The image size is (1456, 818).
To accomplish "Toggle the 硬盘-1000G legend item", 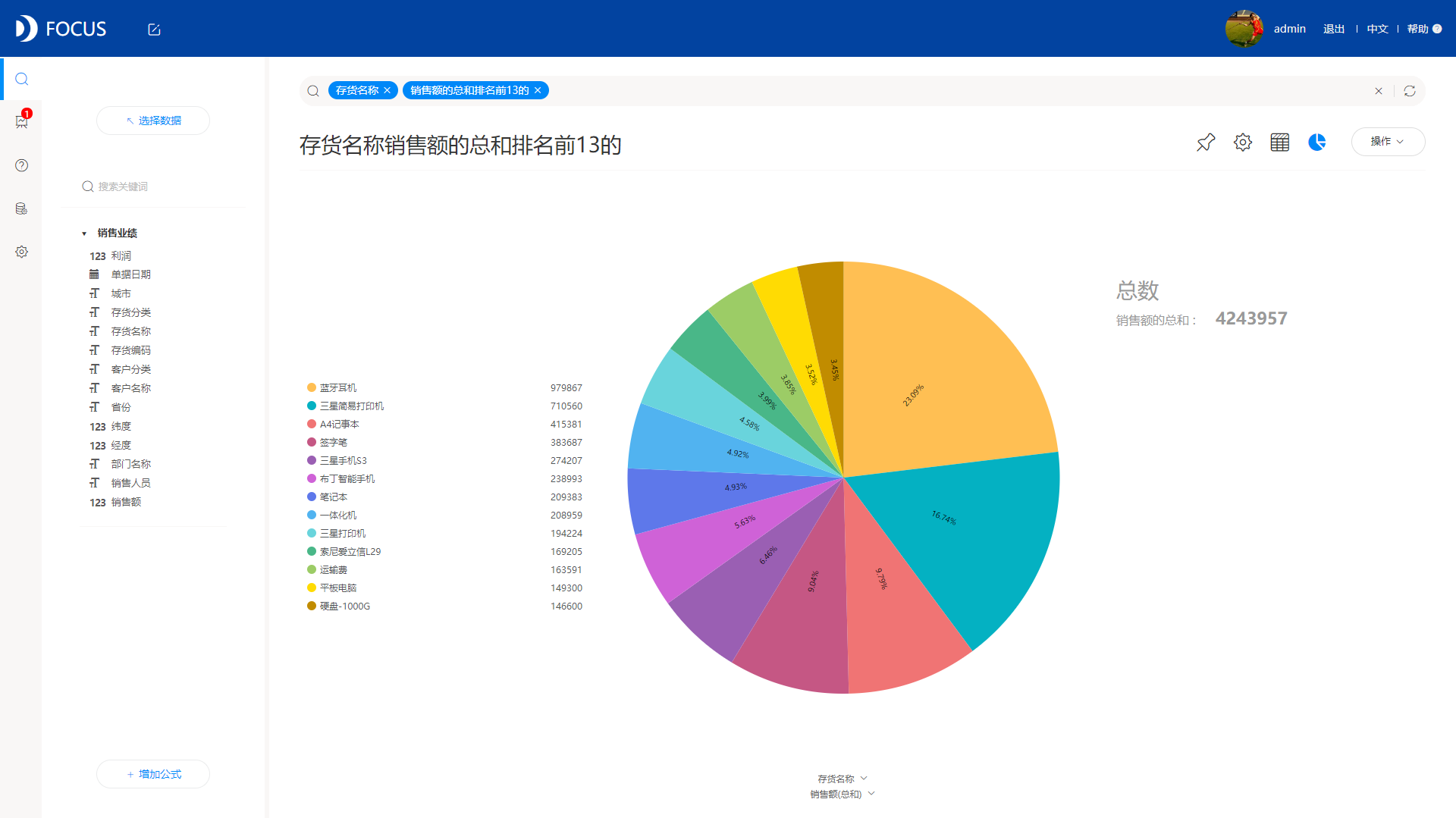I will pyautogui.click(x=338, y=606).
